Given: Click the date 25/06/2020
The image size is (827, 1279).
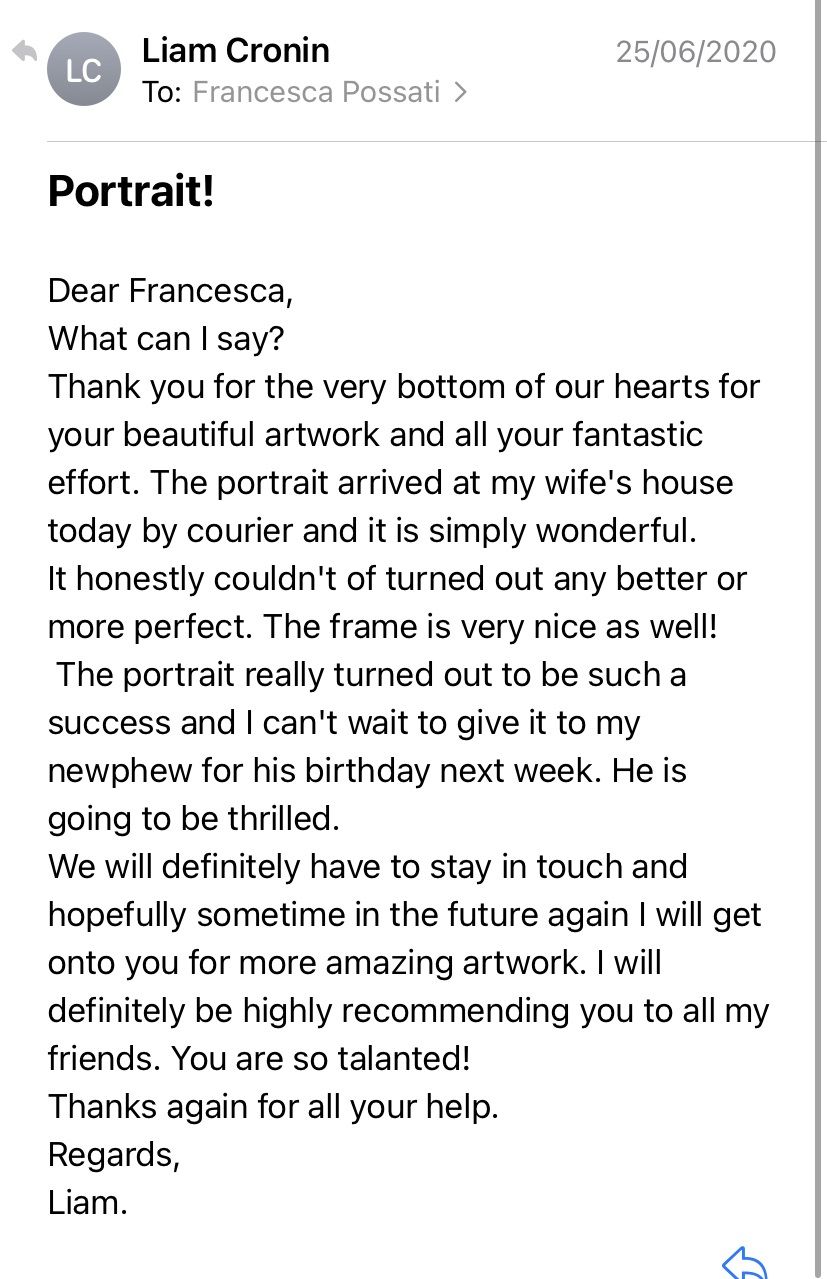Looking at the screenshot, I should pos(696,51).
